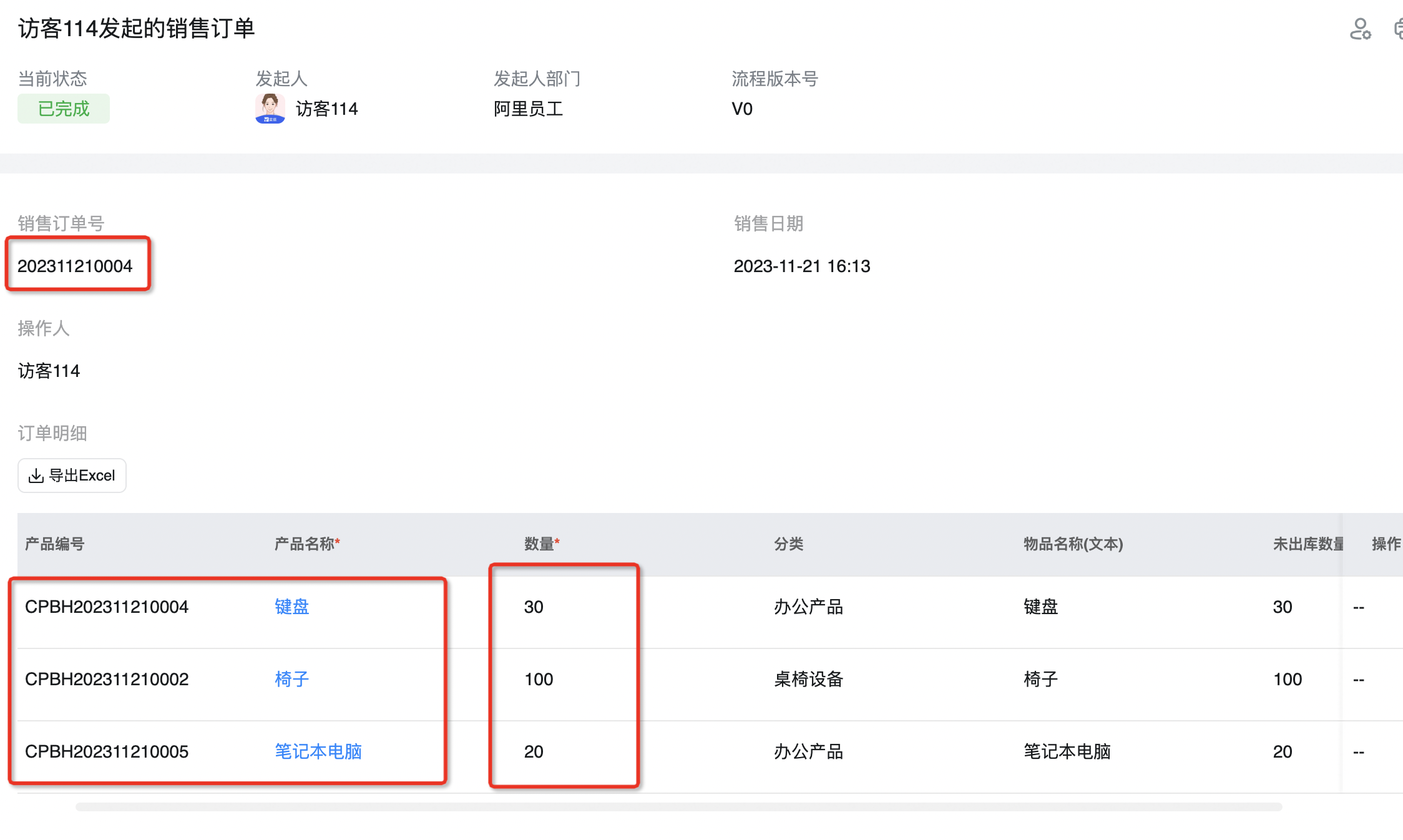Open the 键盘 product link
The width and height of the screenshot is (1403, 840).
[x=291, y=607]
